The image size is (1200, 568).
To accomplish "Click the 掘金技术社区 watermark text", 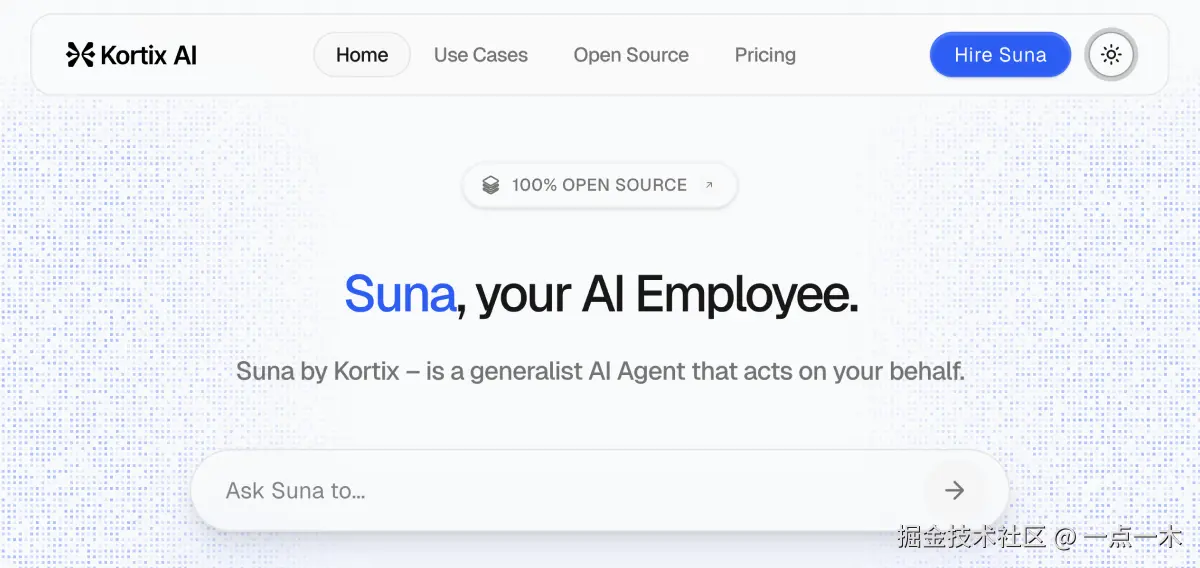I will pyautogui.click(x=971, y=537).
